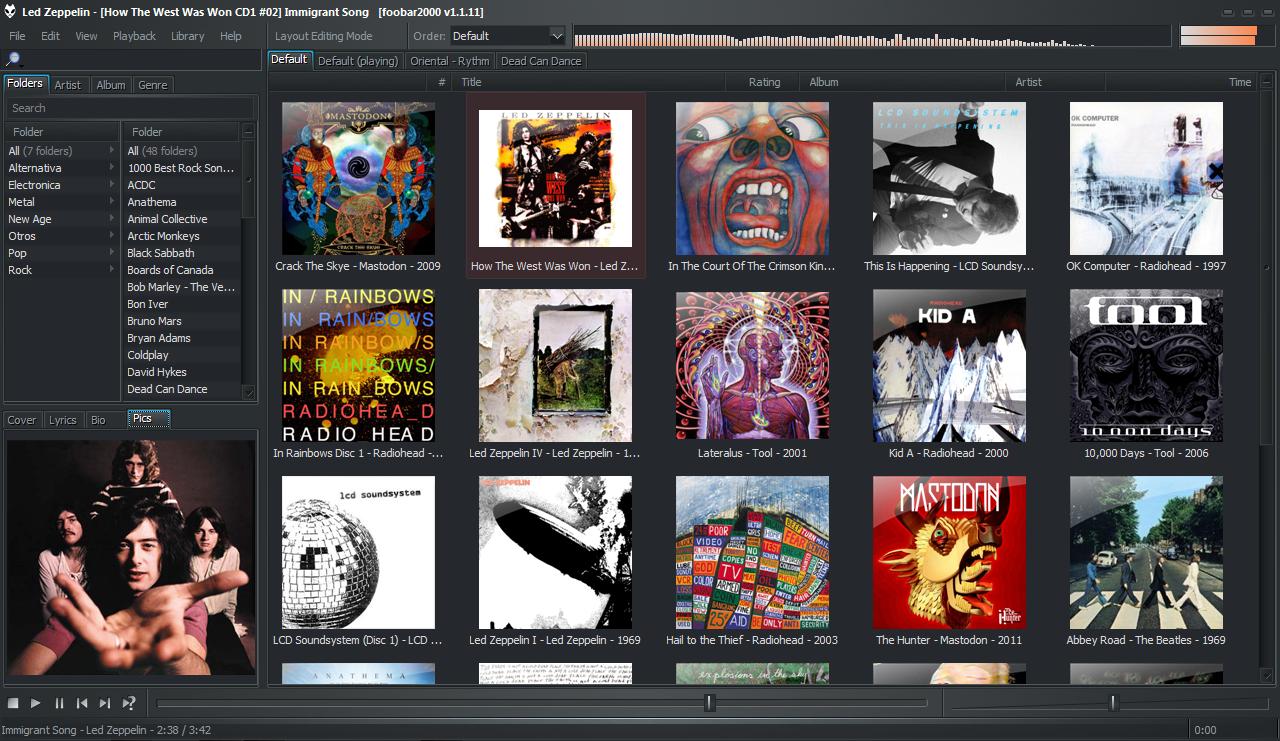Show the Lyrics tab
Image resolution: width=1280 pixels, height=741 pixels.
pos(63,420)
